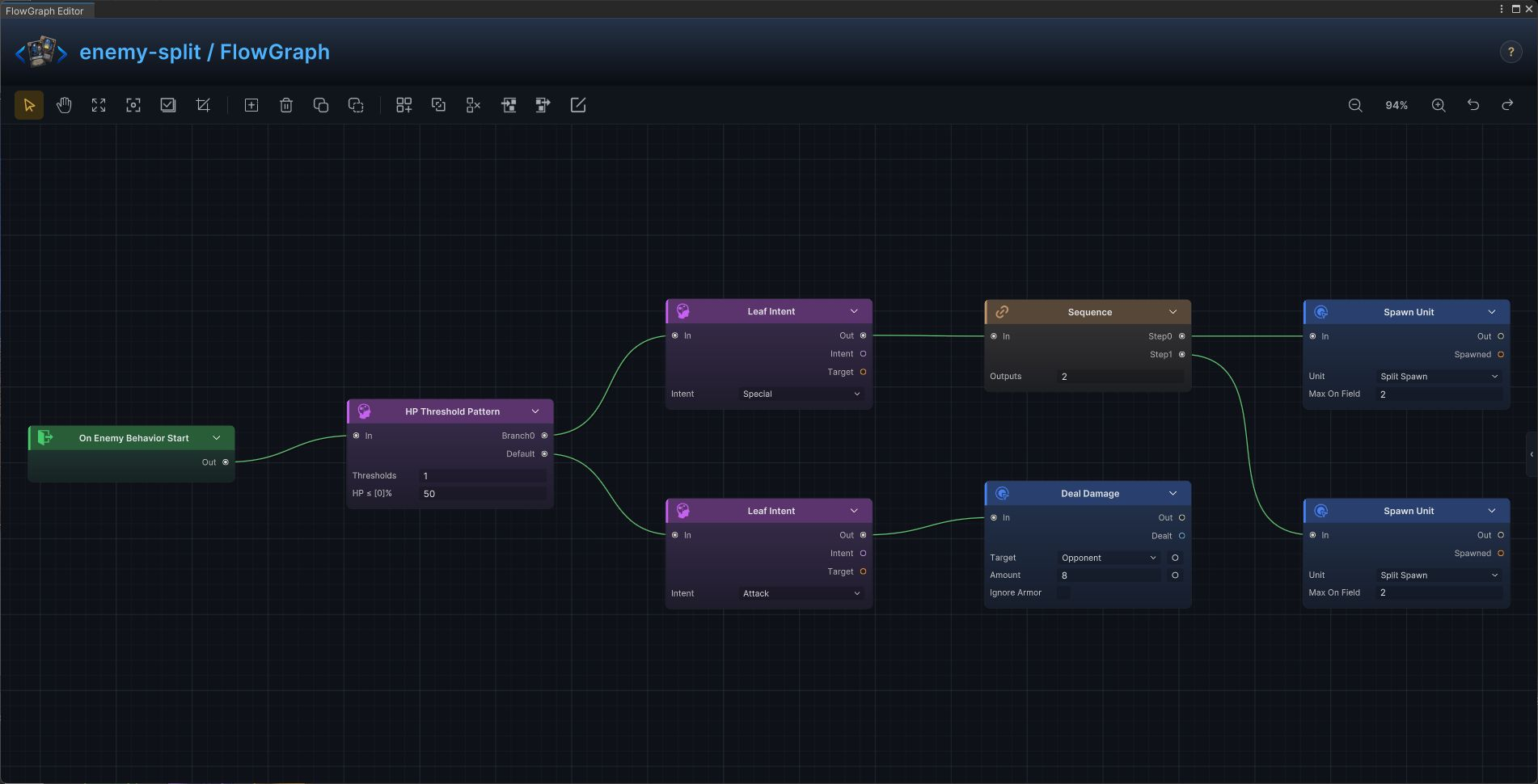This screenshot has height=784, width=1538.
Task: Click the Dealt output port
Action: pyautogui.click(x=1181, y=536)
